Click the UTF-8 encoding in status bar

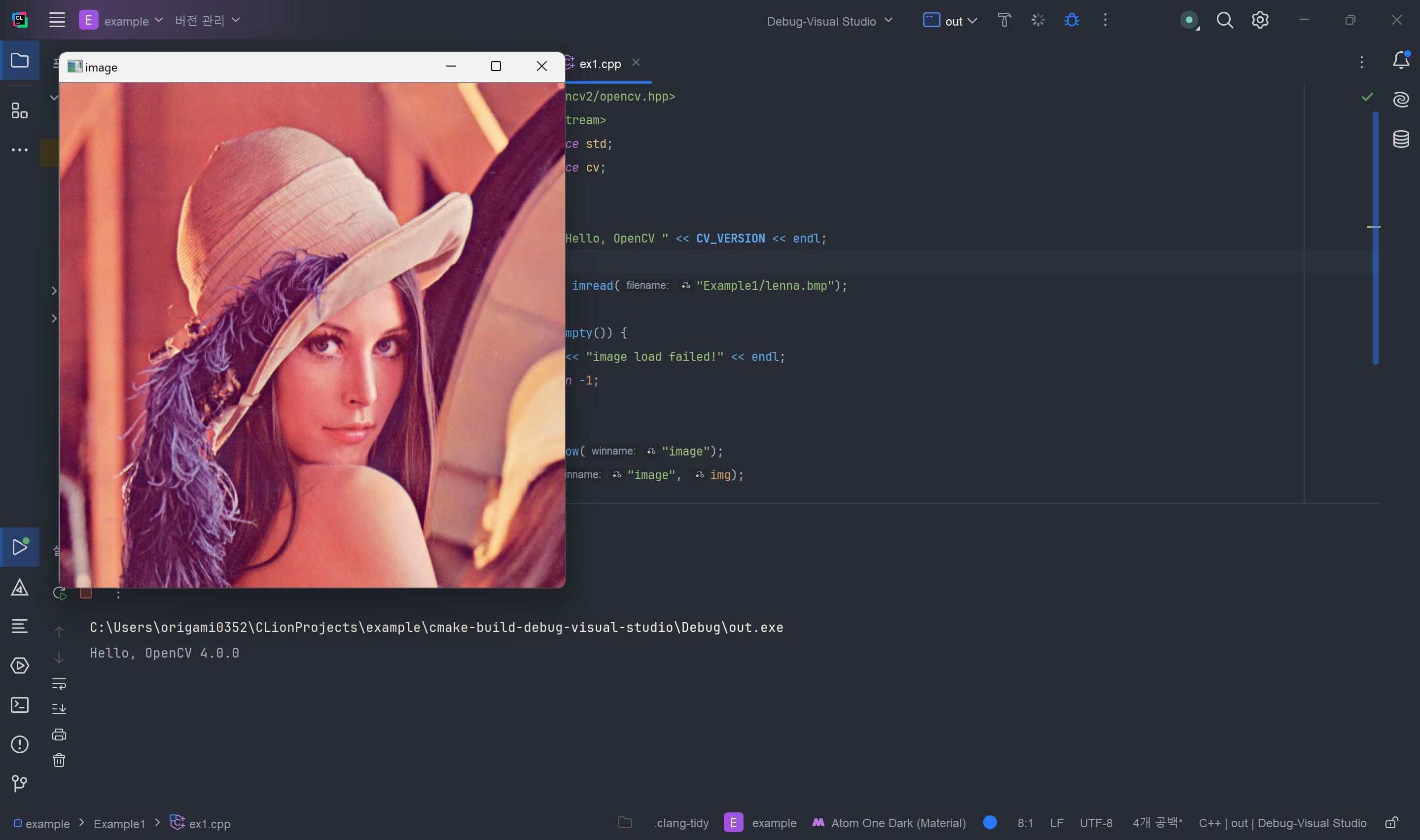(1096, 823)
